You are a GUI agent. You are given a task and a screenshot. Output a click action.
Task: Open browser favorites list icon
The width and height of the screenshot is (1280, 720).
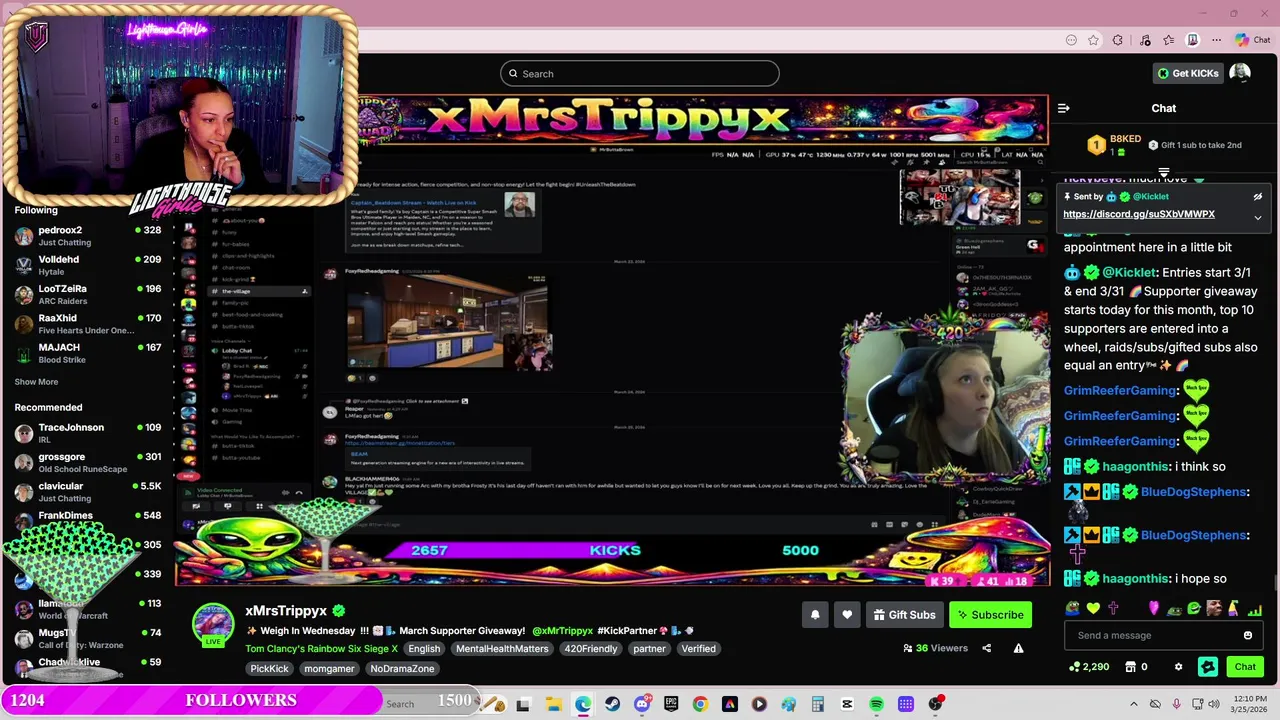point(1168,40)
